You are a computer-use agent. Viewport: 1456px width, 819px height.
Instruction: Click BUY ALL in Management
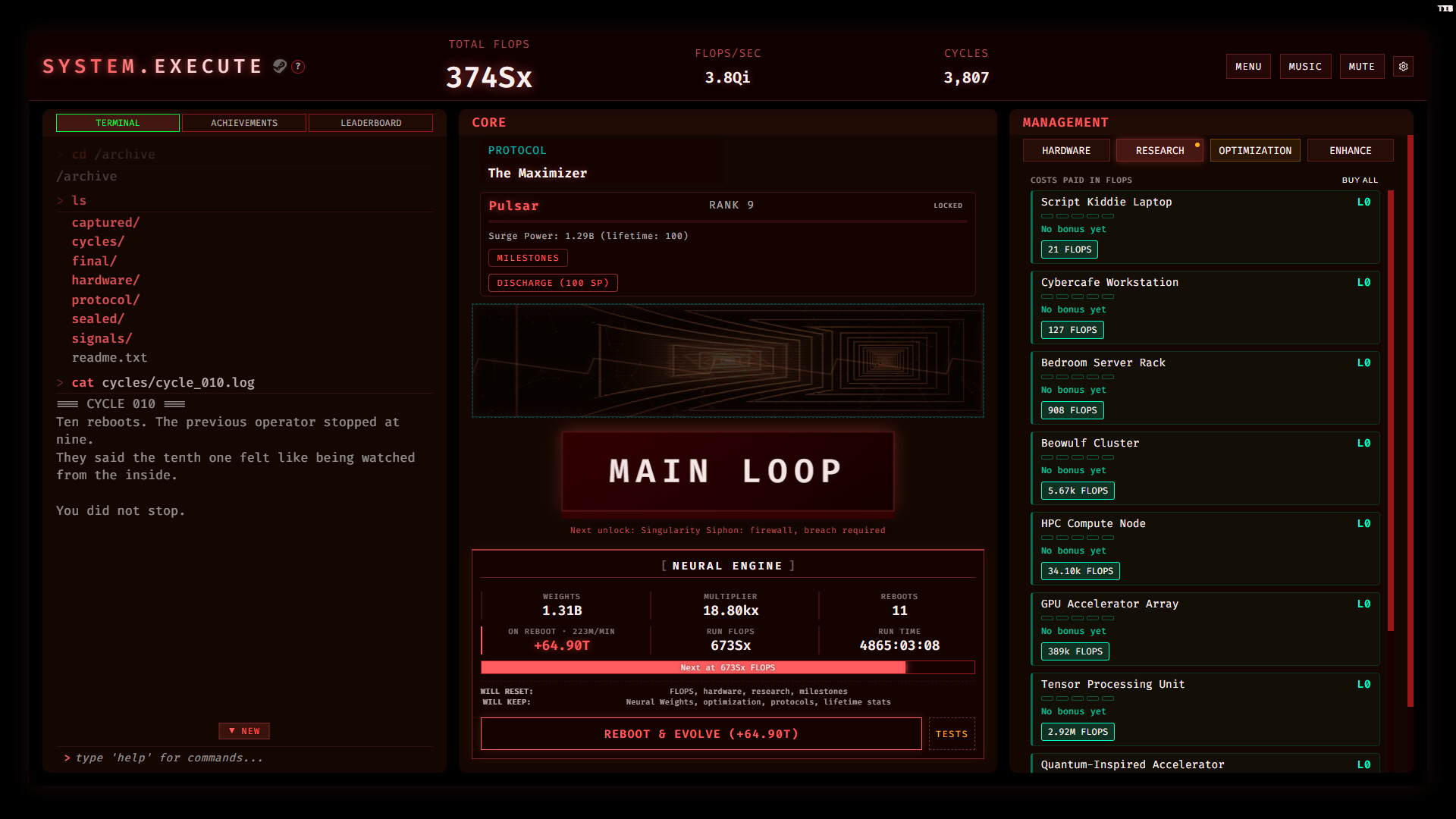1360,180
